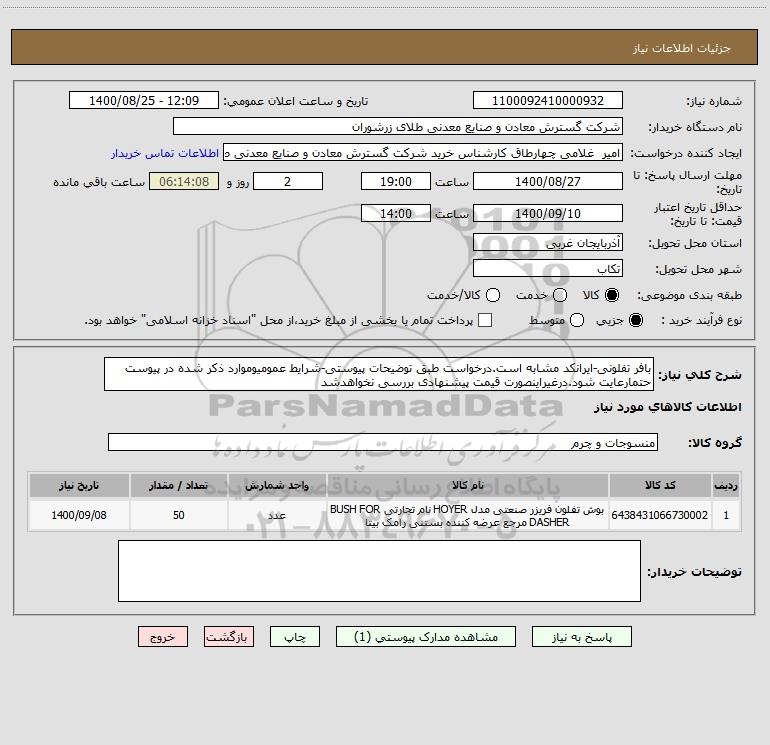Click the buyer organization name field

[398, 126]
